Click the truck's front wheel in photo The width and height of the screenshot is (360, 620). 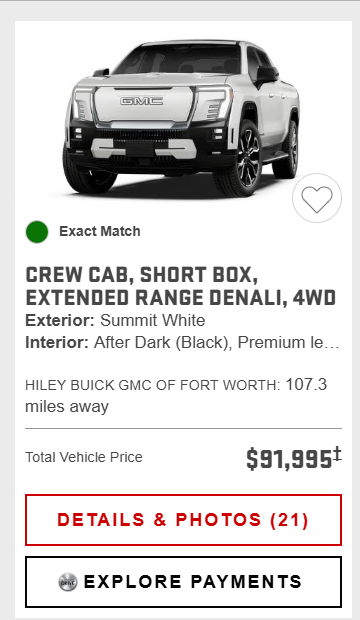click(239, 158)
